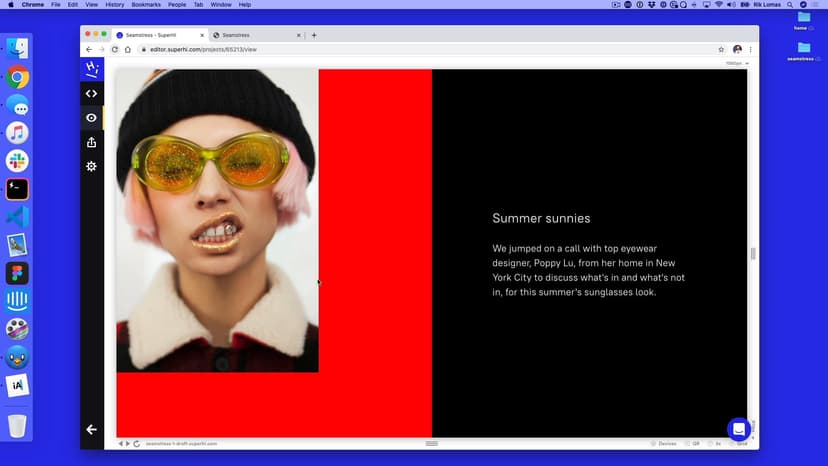Screen dimensions: 828x466
Task: Reload the browser page
Action: (115, 49)
